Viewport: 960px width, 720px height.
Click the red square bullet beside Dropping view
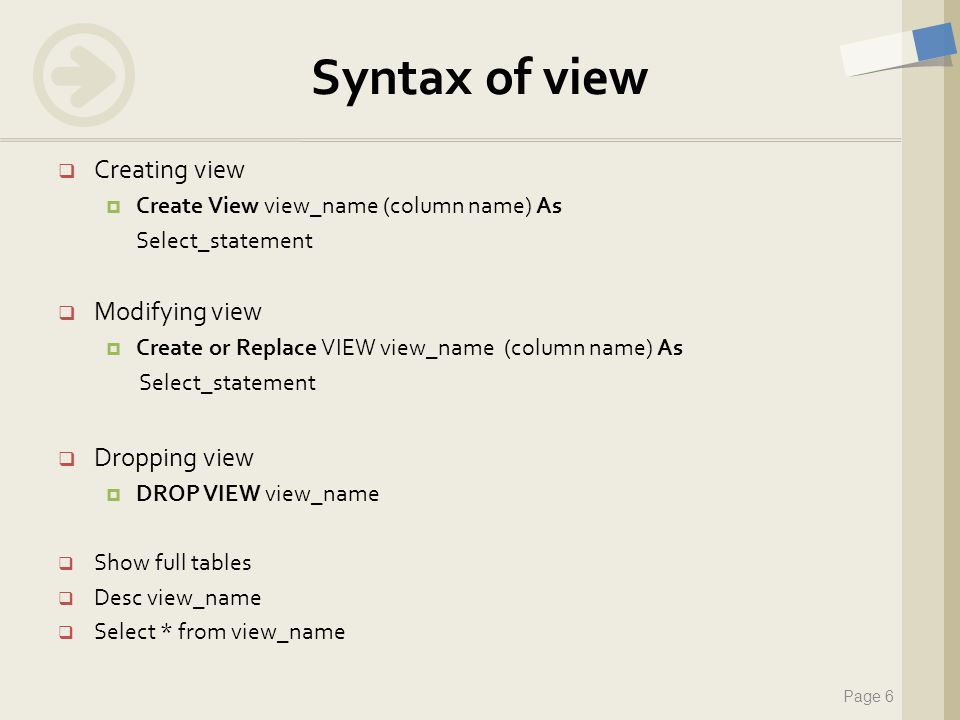[x=67, y=459]
